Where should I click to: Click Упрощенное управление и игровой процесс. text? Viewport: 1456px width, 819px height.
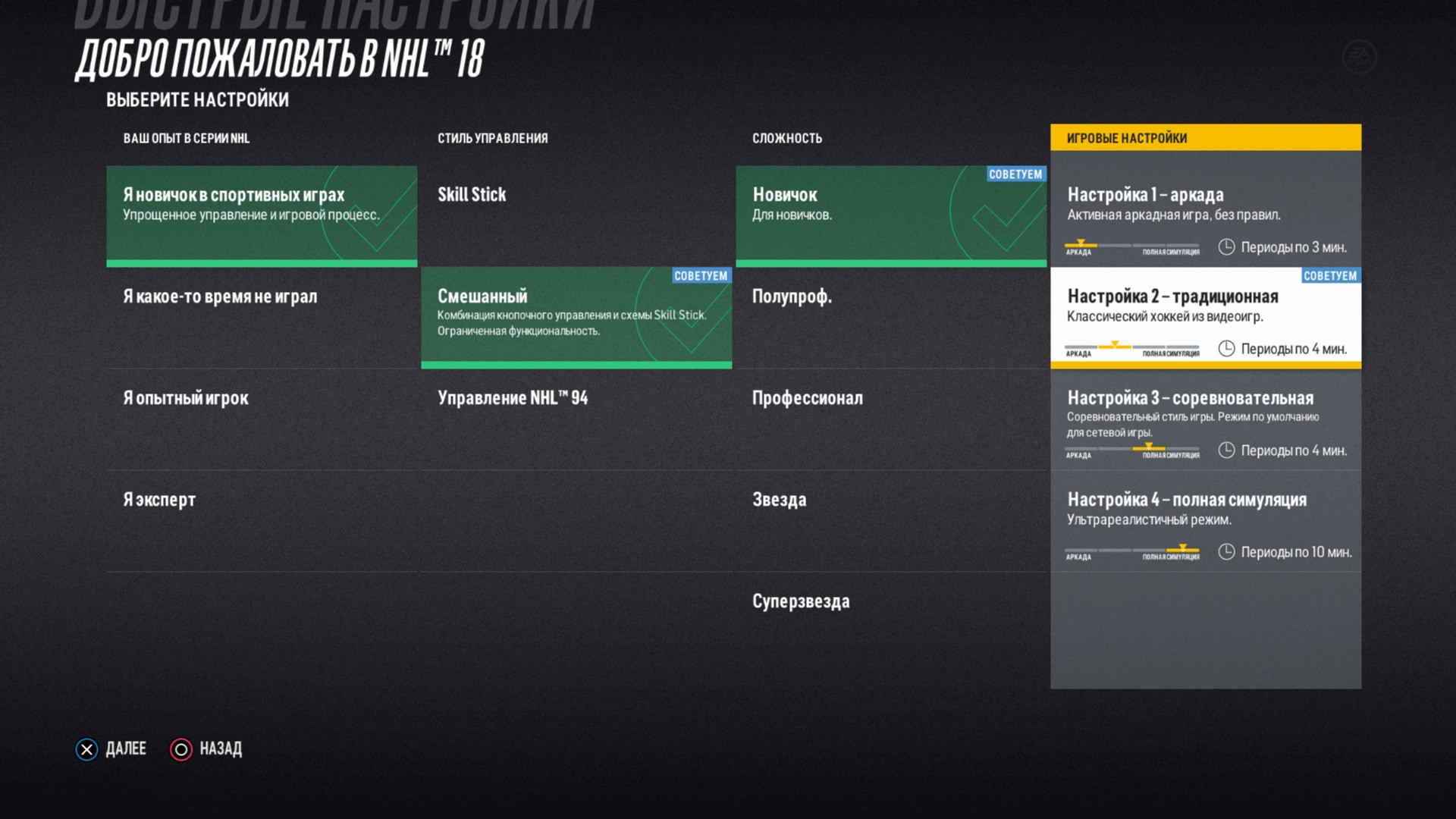click(x=251, y=215)
